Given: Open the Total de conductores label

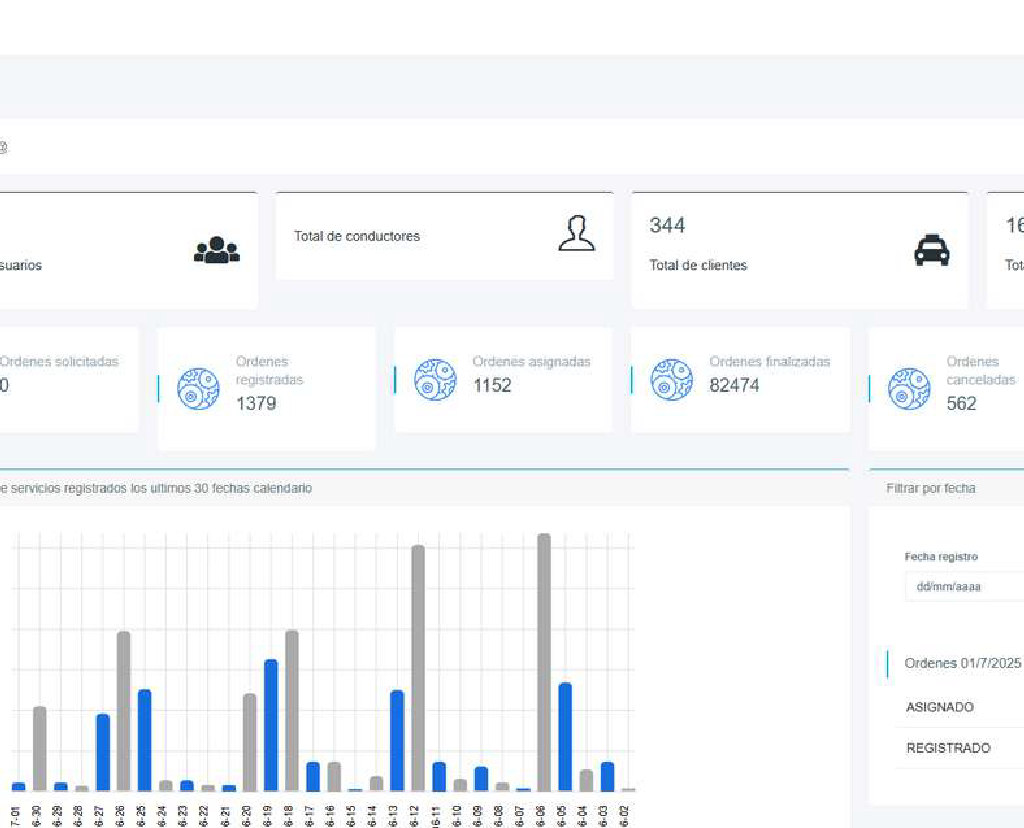Looking at the screenshot, I should (357, 236).
